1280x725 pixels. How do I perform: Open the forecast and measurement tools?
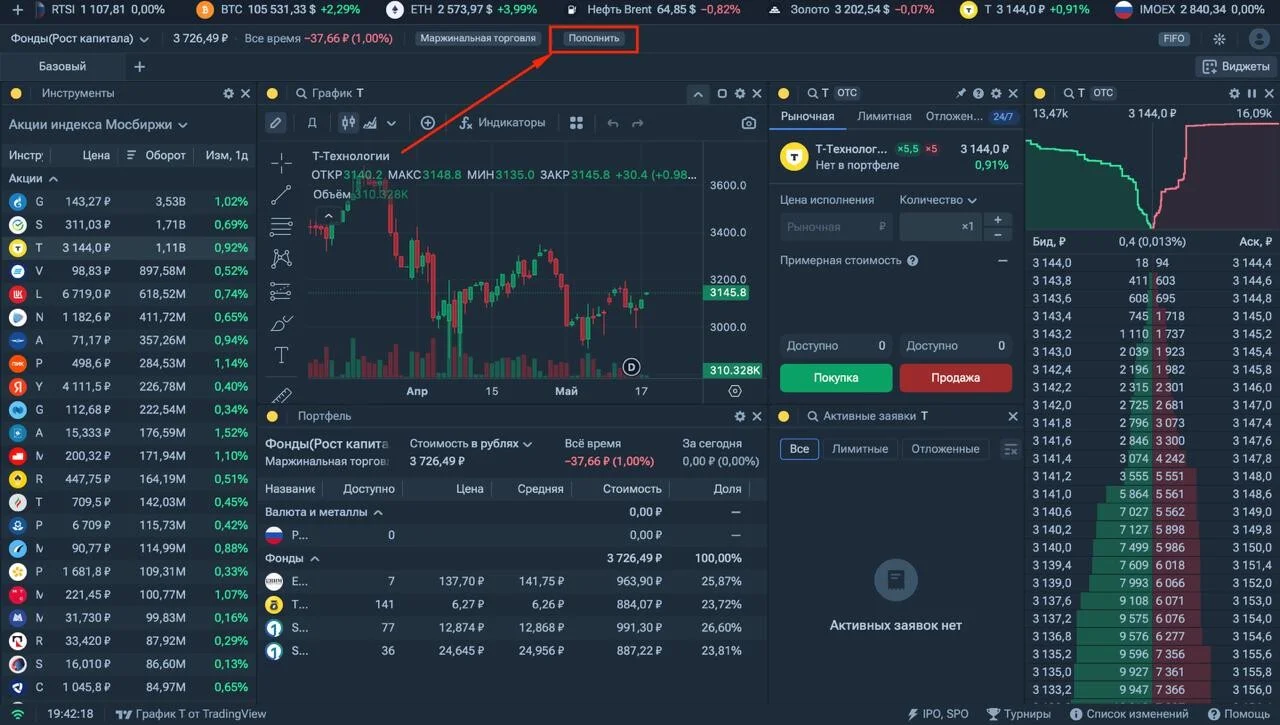click(281, 291)
